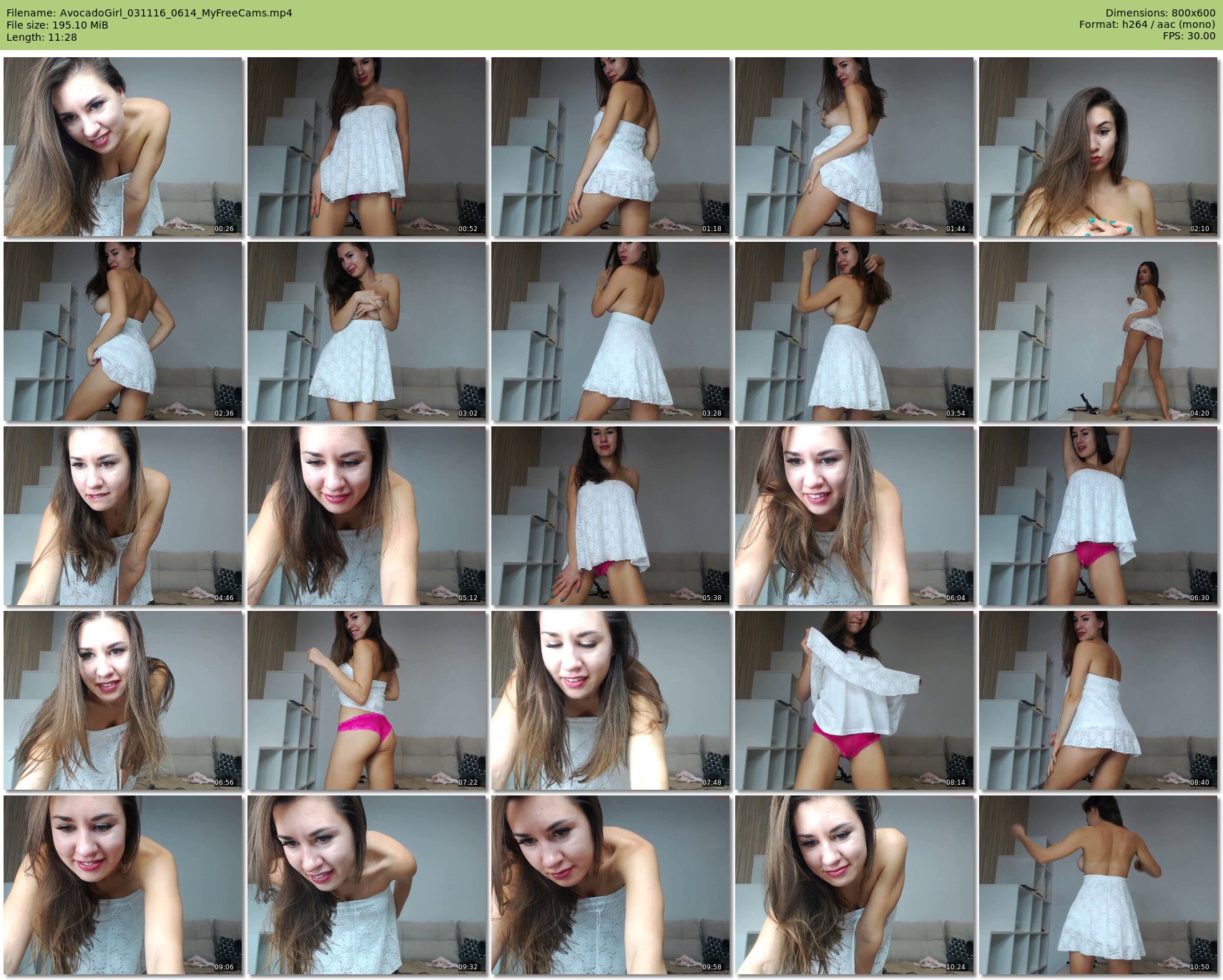Open the thumbnail at 06:30
The height and width of the screenshot is (980, 1223).
click(x=1098, y=516)
